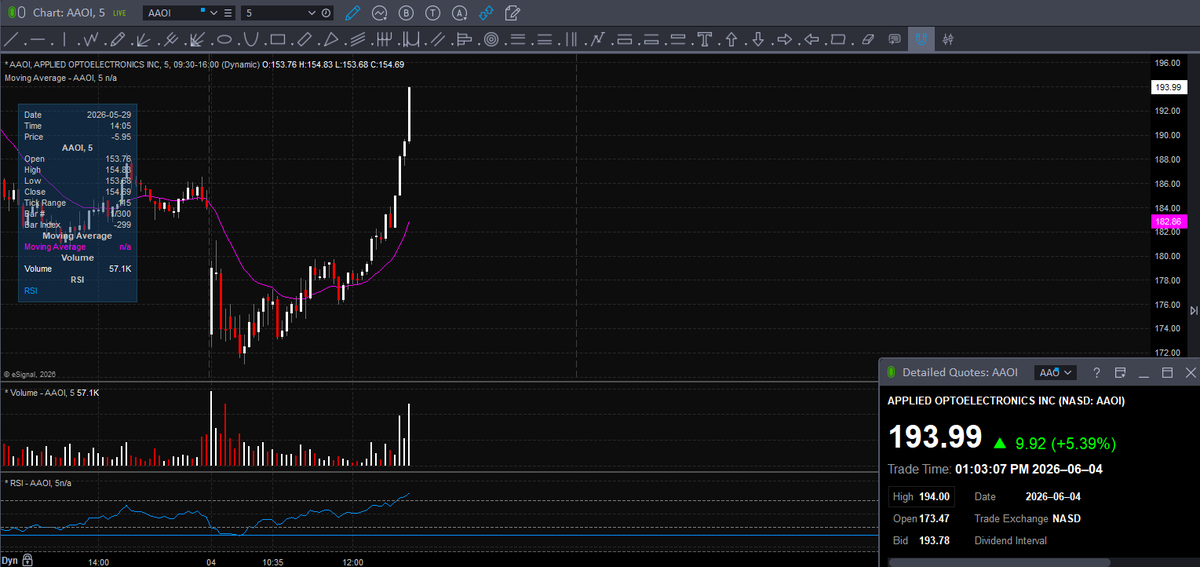Image resolution: width=1200 pixels, height=567 pixels.
Task: Click the green Detailed Quotes window icon
Action: [891, 372]
